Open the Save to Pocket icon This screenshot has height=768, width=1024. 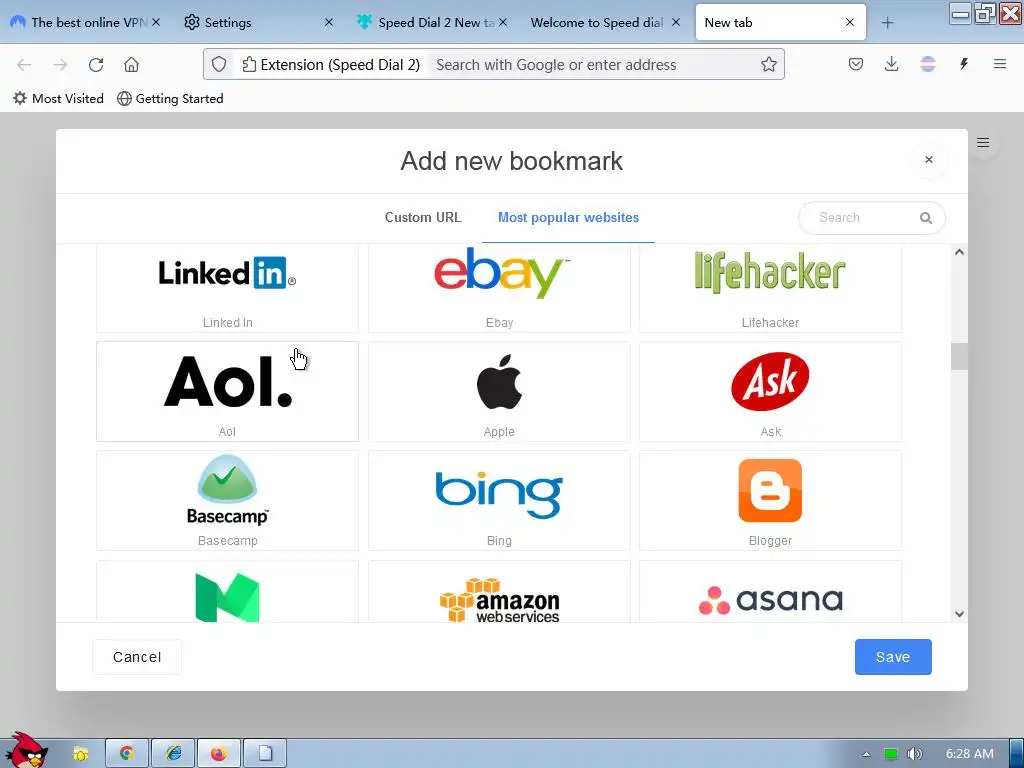click(856, 64)
